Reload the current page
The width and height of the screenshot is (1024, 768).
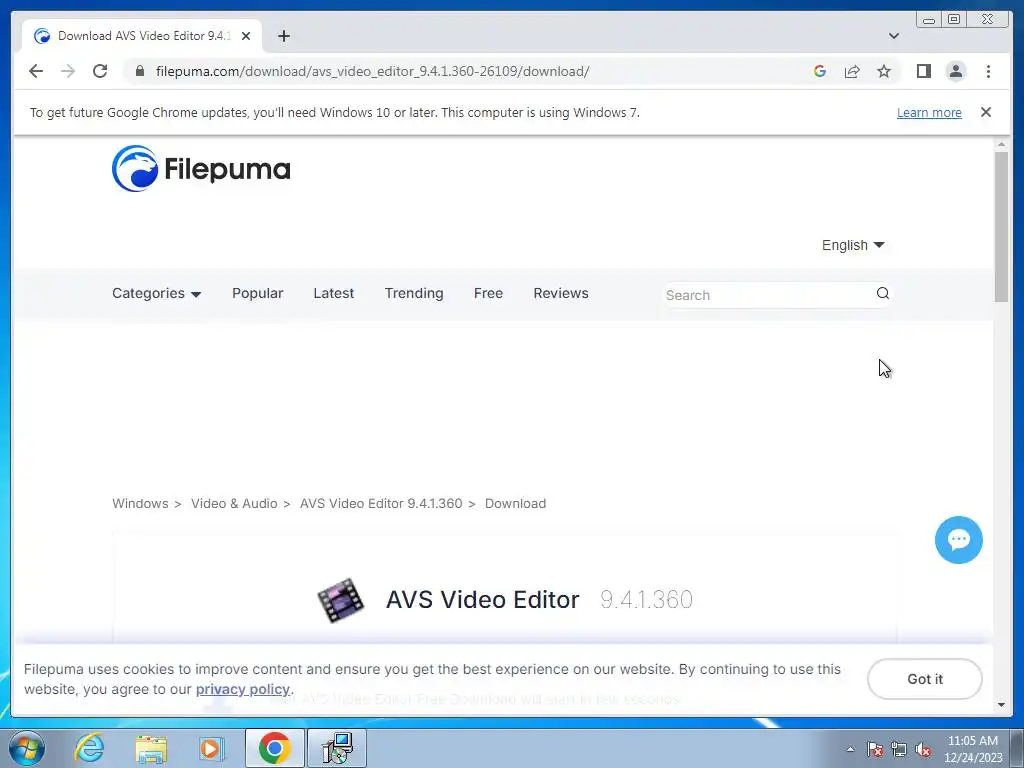pos(100,71)
